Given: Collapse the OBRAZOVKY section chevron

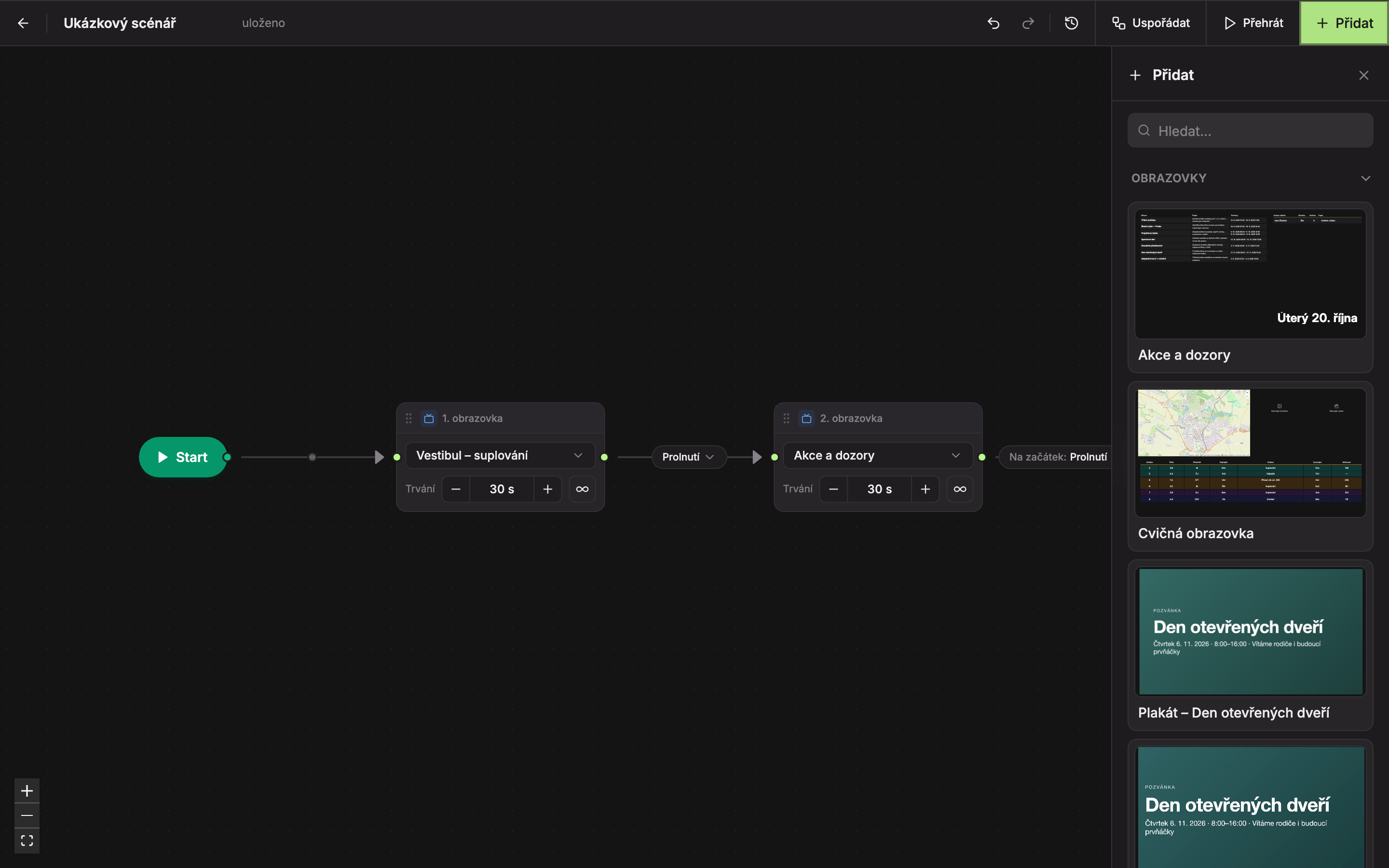Looking at the screenshot, I should [1365, 178].
